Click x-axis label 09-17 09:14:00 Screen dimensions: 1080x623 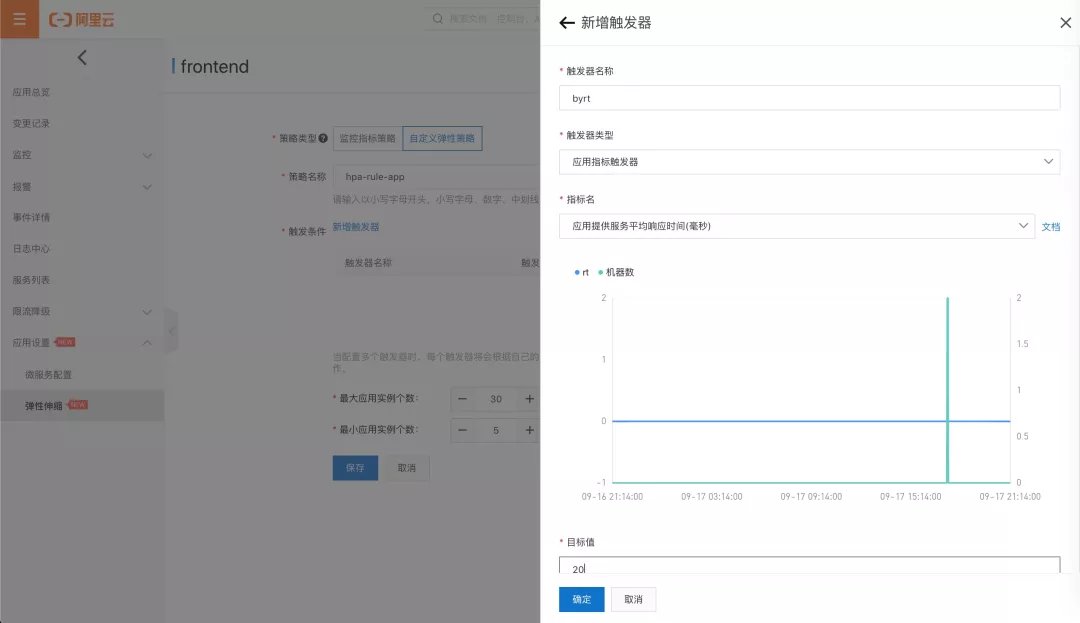click(x=811, y=496)
